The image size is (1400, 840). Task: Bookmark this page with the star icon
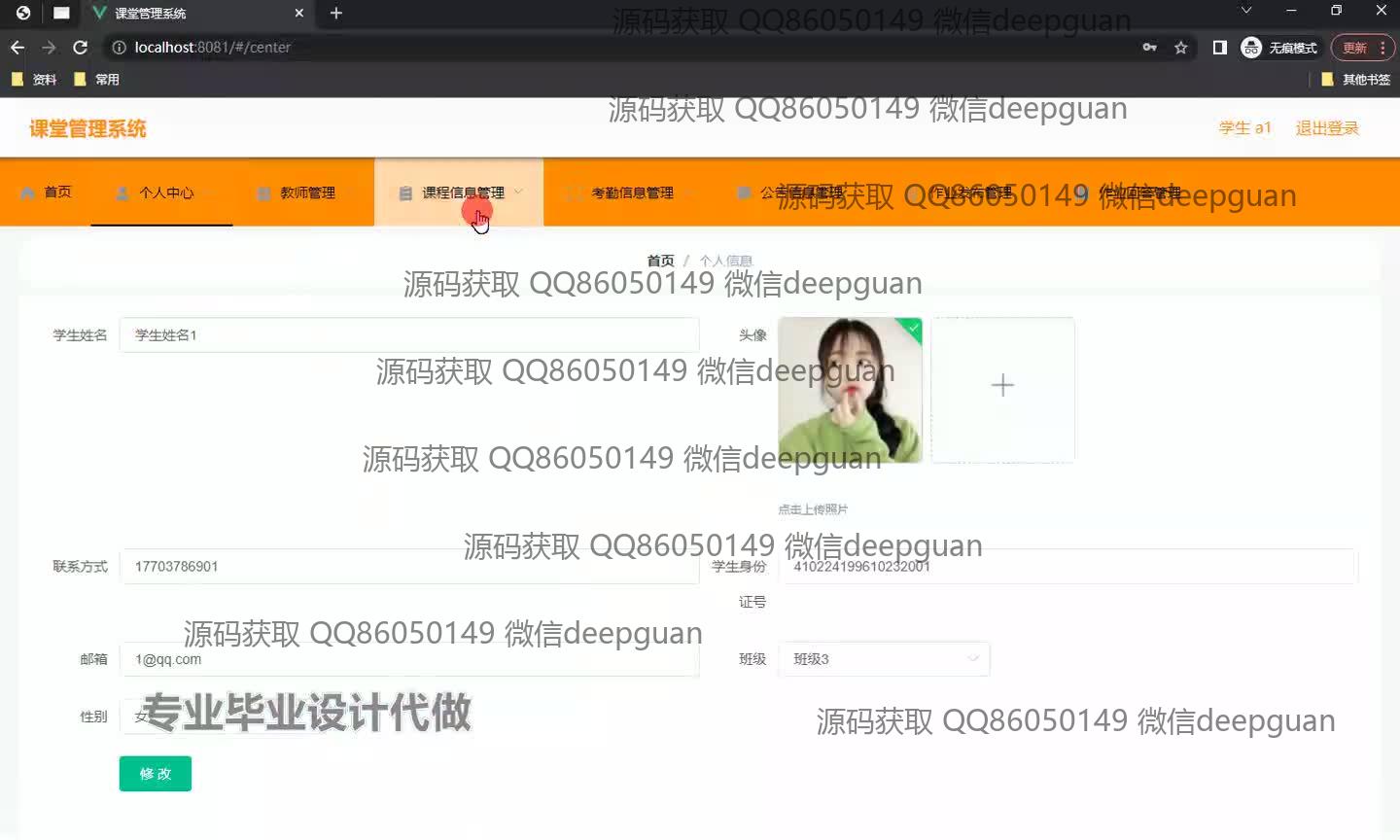[x=1181, y=48]
